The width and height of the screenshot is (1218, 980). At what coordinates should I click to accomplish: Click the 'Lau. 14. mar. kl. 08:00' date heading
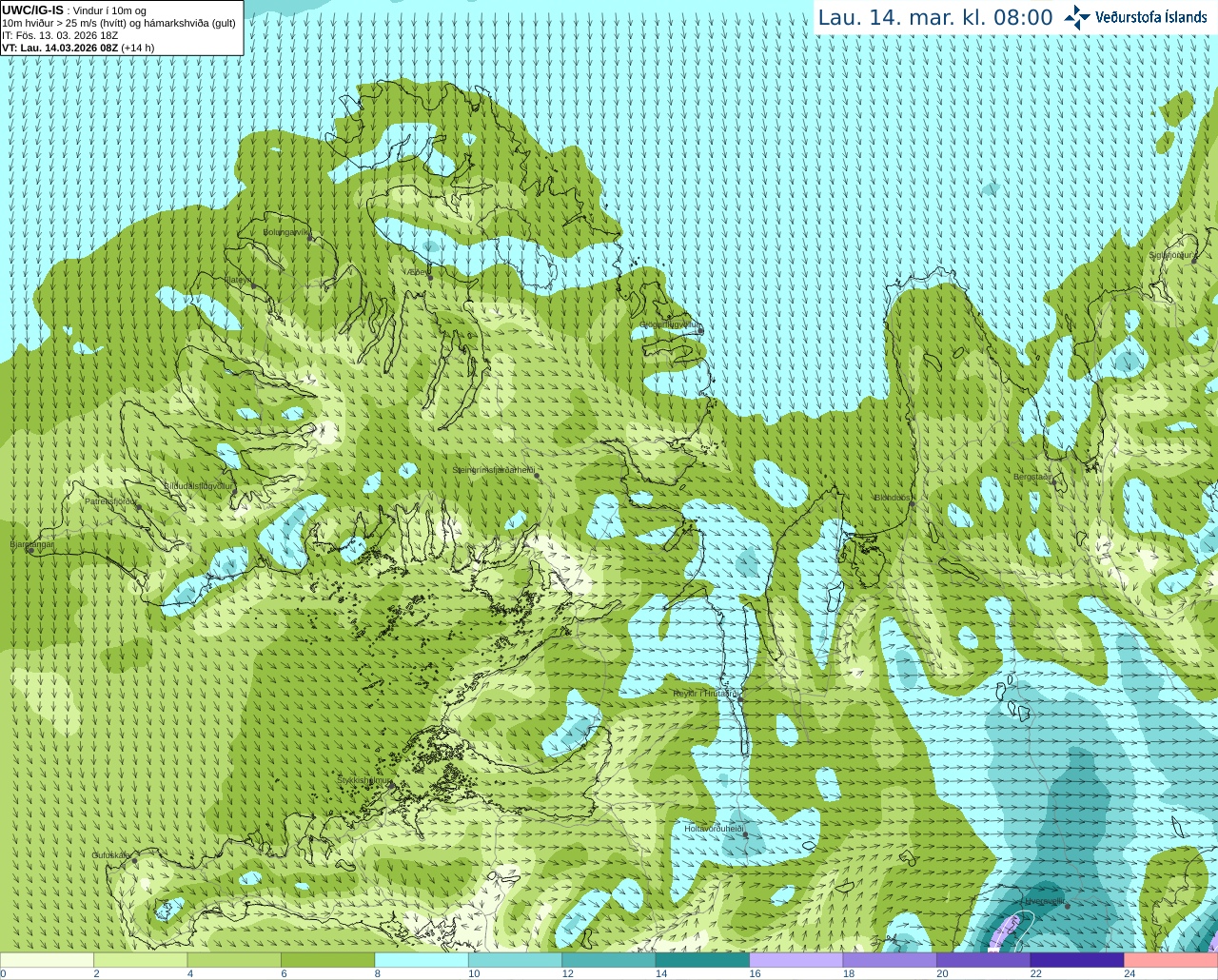935,17
